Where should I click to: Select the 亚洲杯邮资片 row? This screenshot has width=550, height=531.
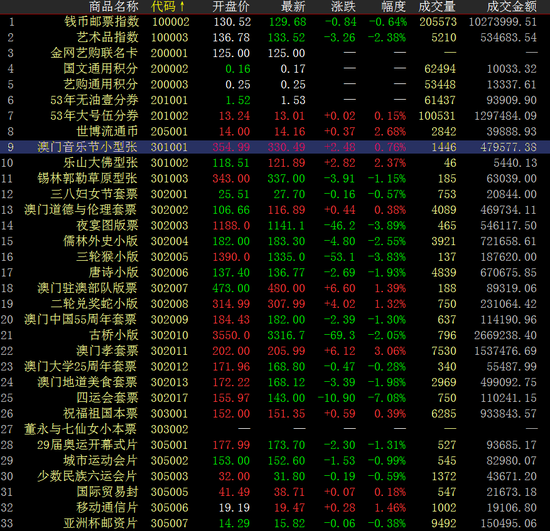[275, 523]
